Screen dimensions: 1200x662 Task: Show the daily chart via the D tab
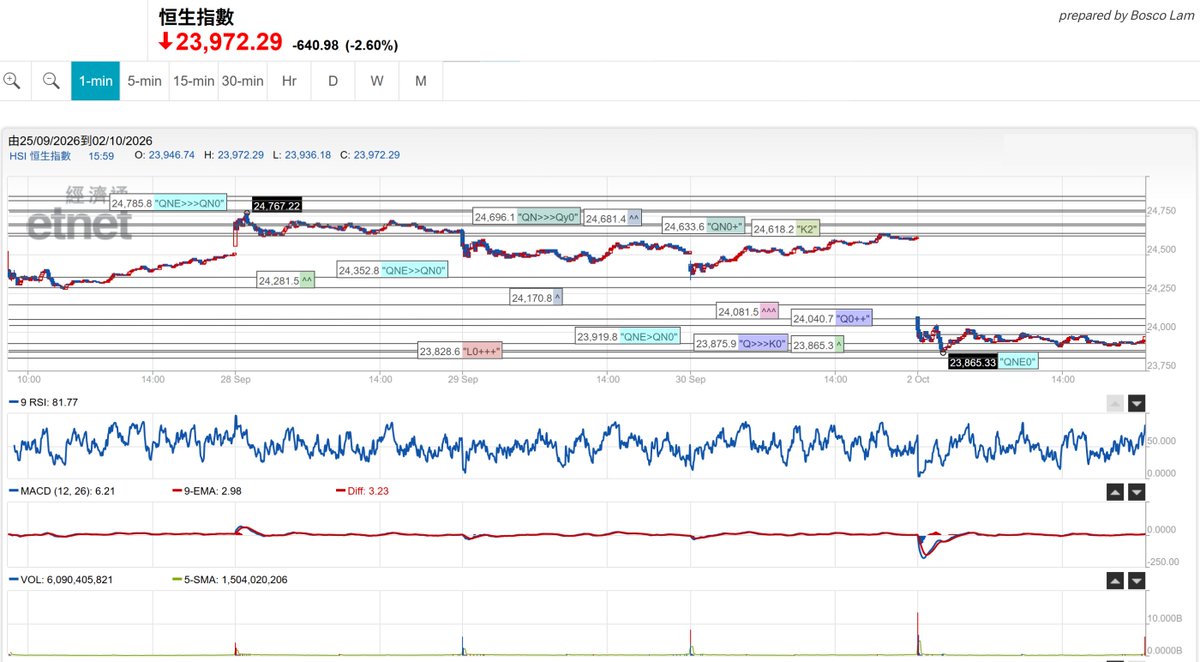click(333, 81)
